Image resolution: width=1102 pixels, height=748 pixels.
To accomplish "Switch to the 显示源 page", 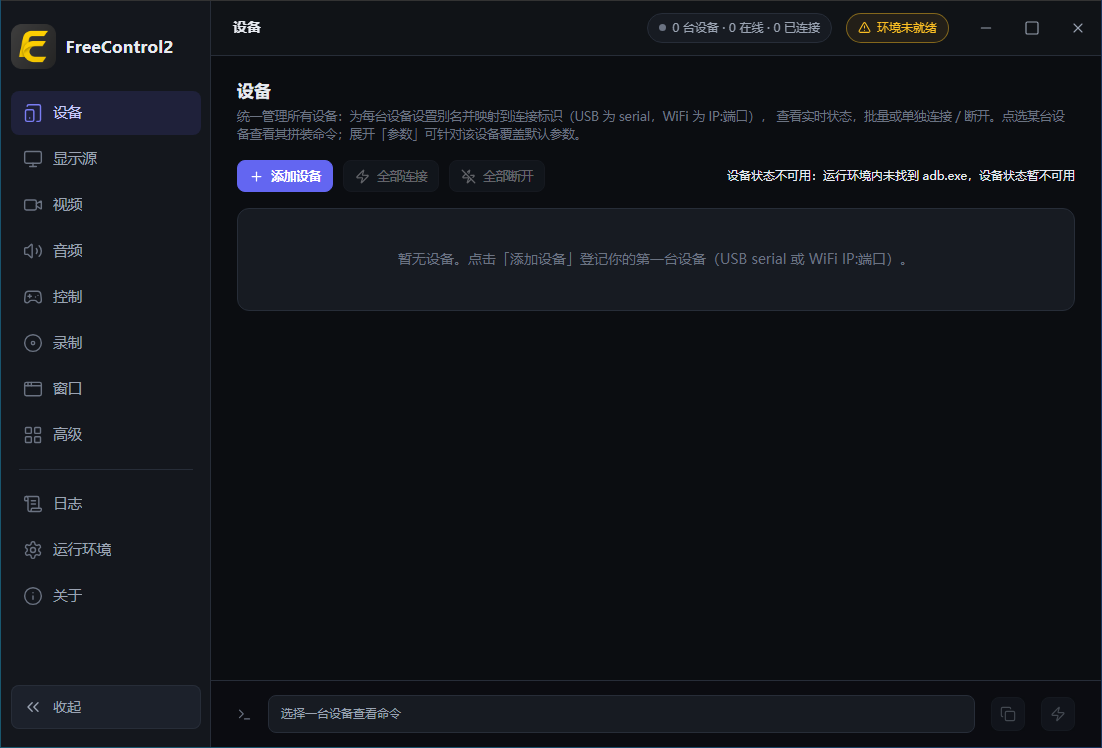I will coord(106,159).
